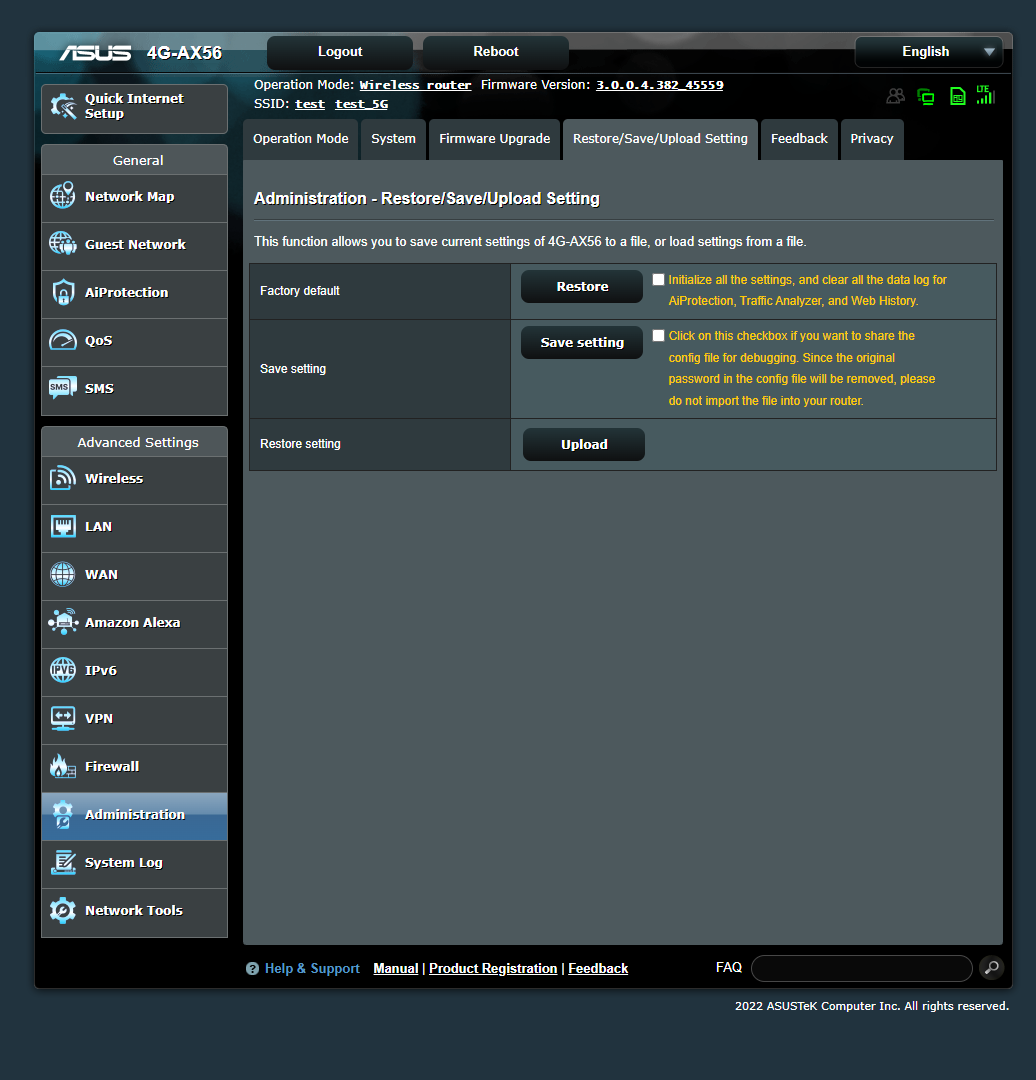Click the Upload button

(584, 444)
